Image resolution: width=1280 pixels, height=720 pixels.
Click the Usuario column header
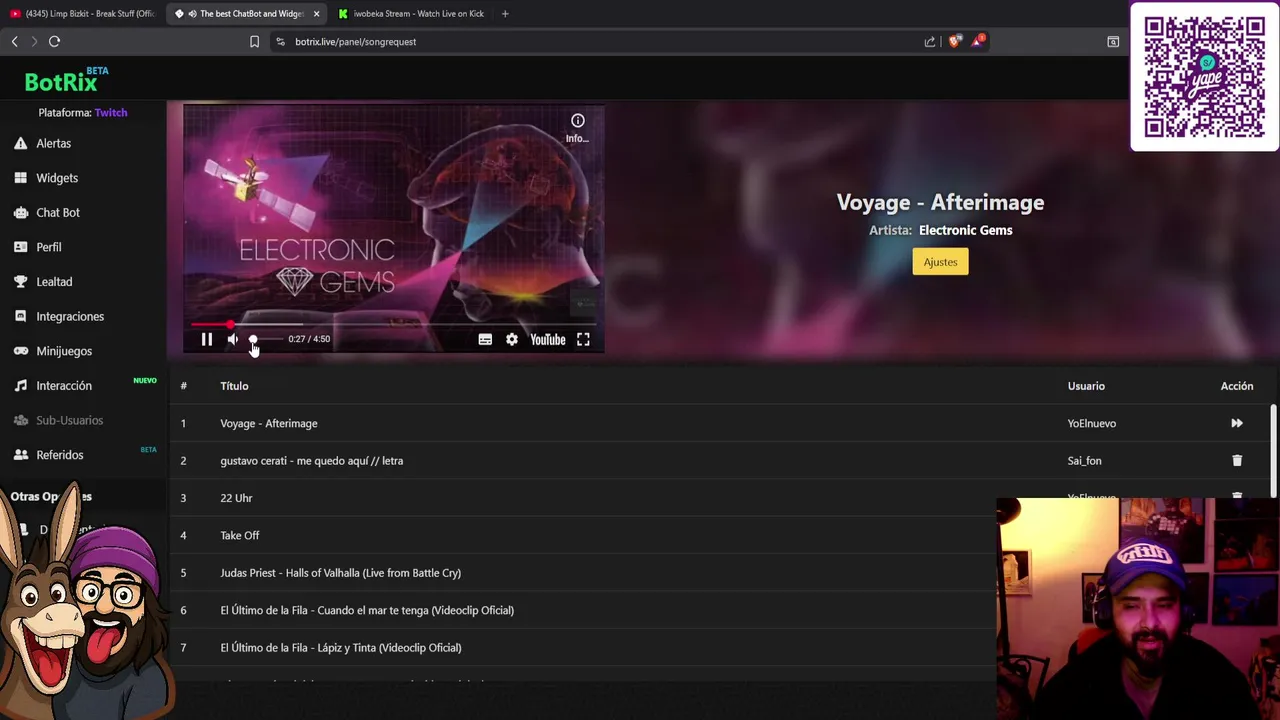click(1086, 386)
